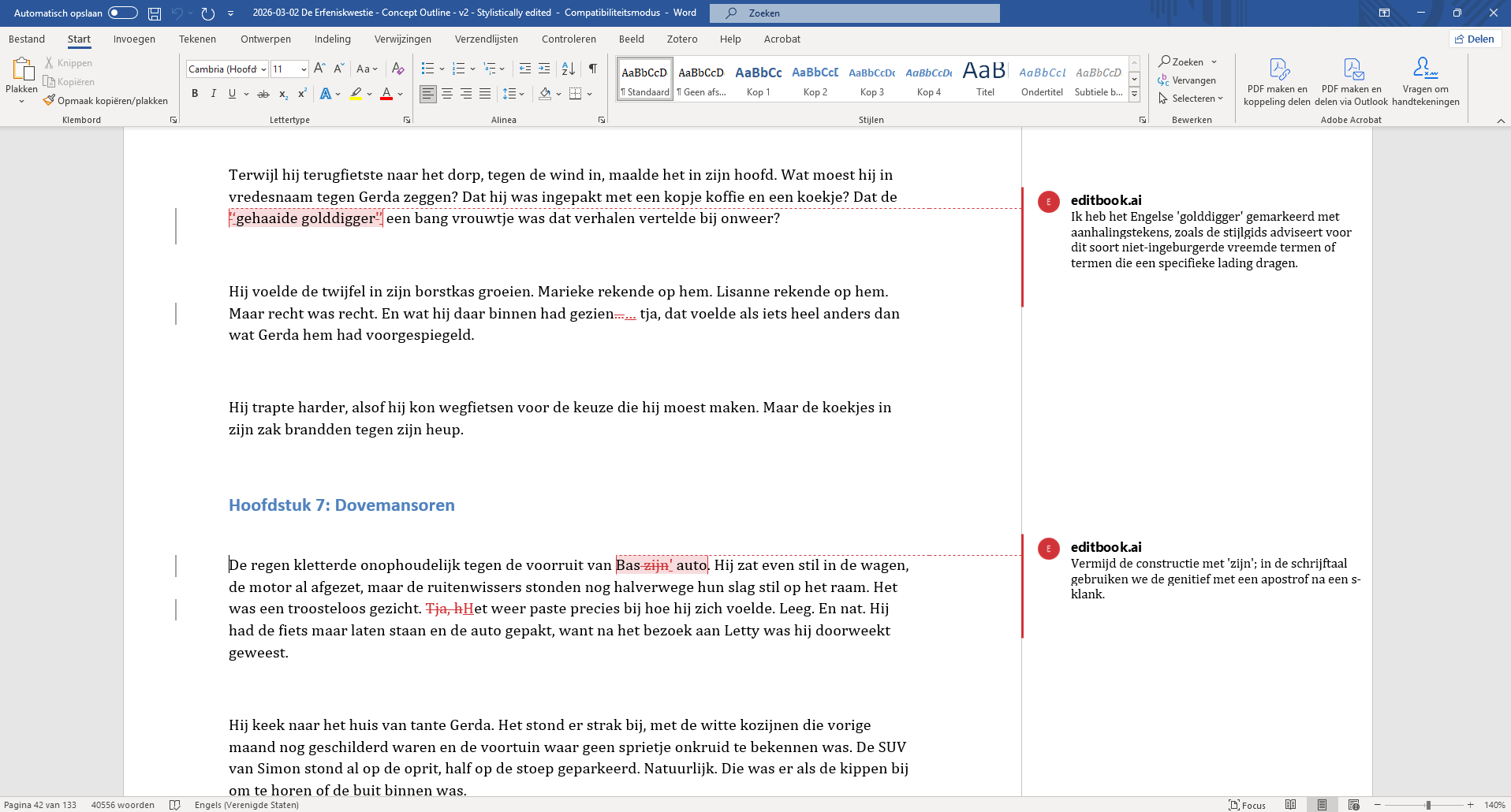Open the Cambria font name dropdown

point(263,69)
